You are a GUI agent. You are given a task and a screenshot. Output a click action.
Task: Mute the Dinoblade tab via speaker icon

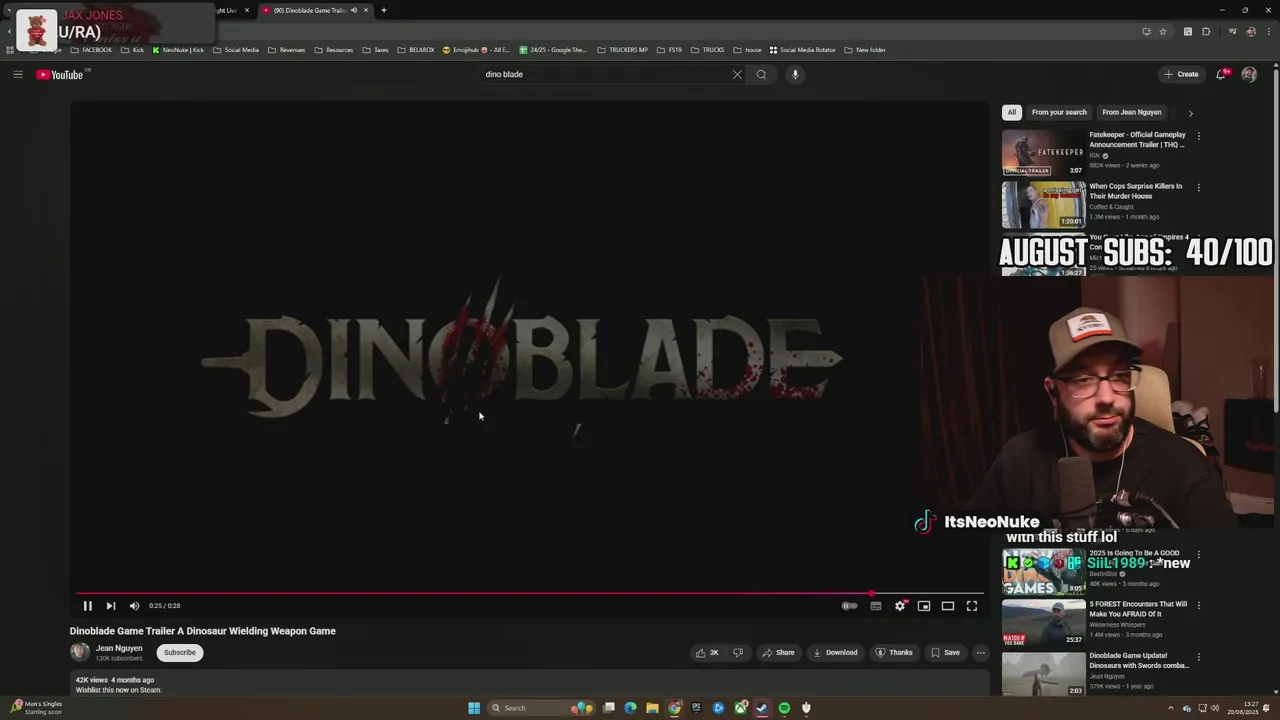click(x=353, y=10)
